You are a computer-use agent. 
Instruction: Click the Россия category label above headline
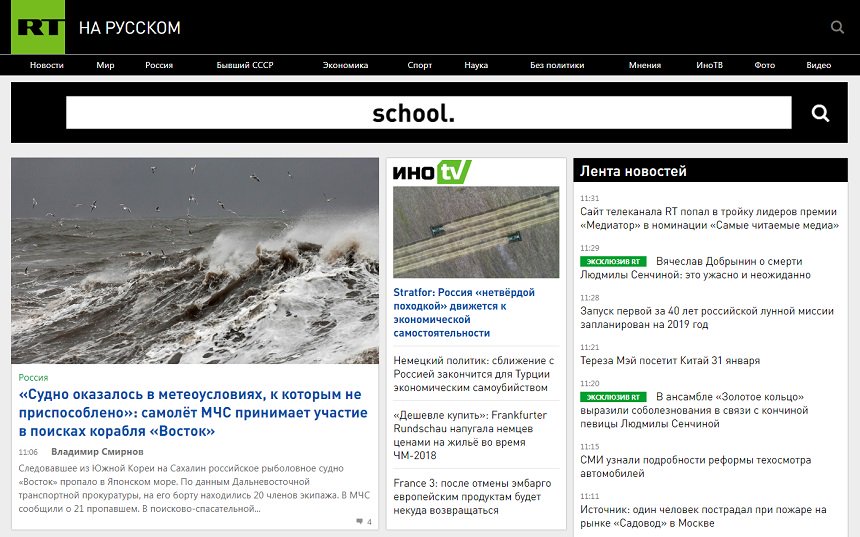pyautogui.click(x=33, y=378)
